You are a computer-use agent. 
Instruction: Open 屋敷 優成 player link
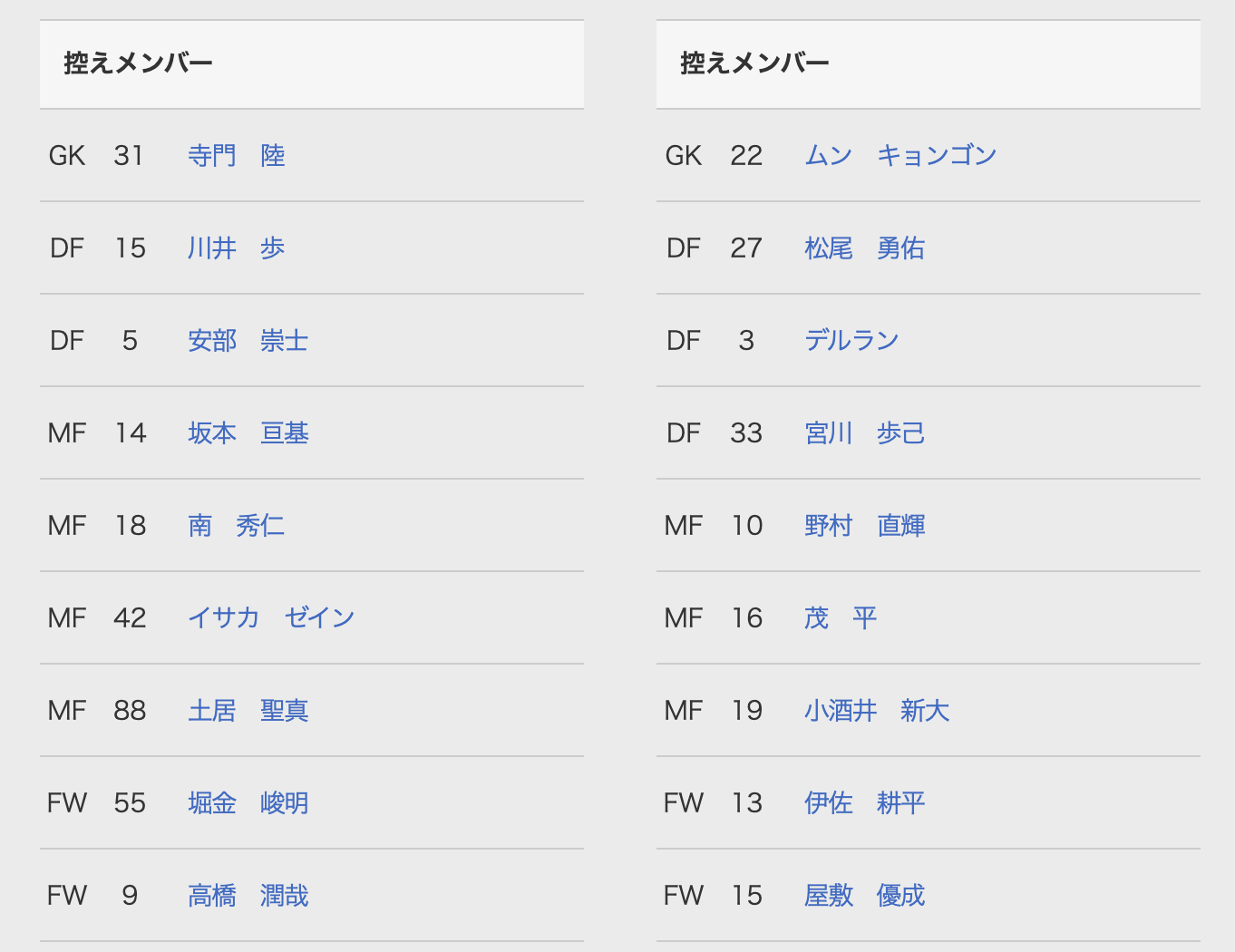coord(865,896)
